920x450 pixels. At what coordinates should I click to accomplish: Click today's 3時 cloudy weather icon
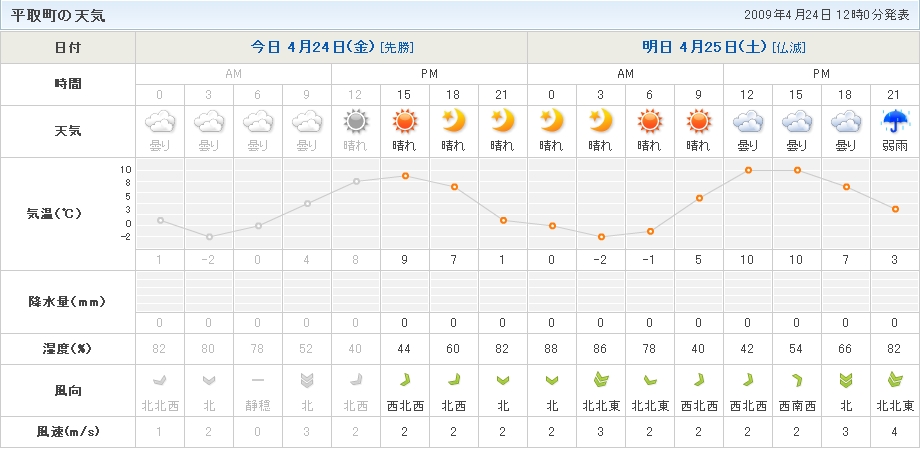[x=209, y=122]
